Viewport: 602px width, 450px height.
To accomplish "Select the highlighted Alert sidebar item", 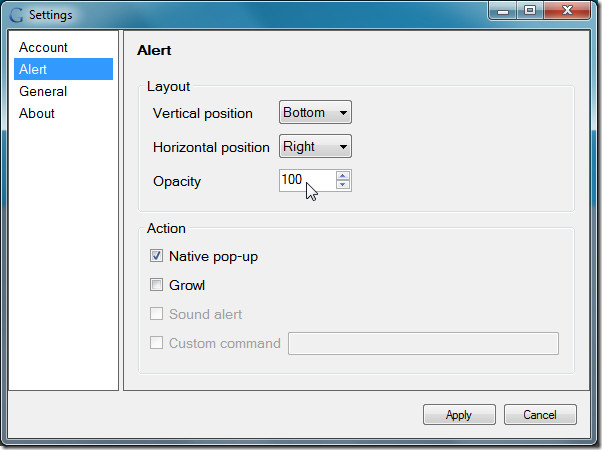I will pos(63,69).
